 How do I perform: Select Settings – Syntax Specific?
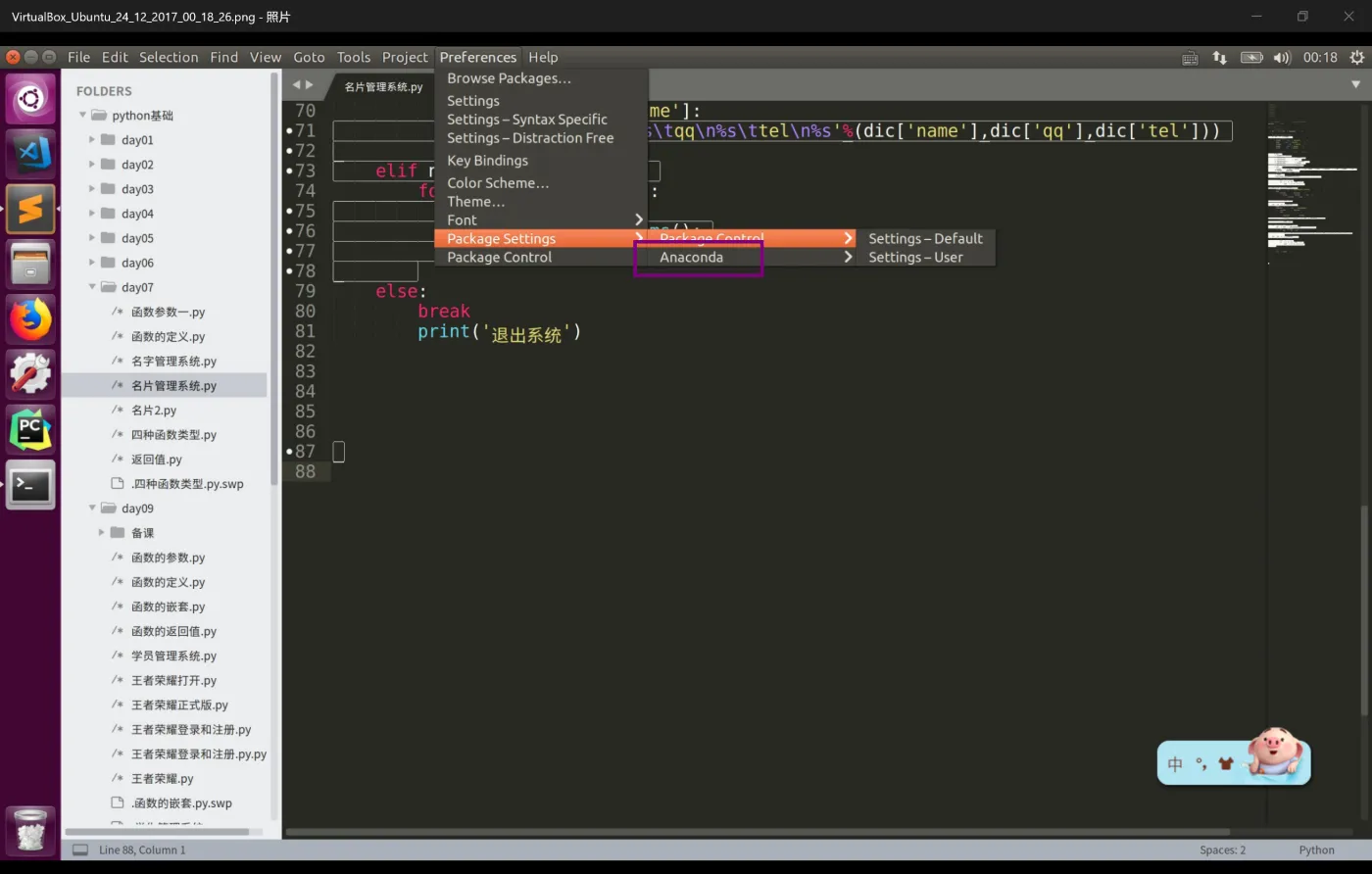point(541,120)
